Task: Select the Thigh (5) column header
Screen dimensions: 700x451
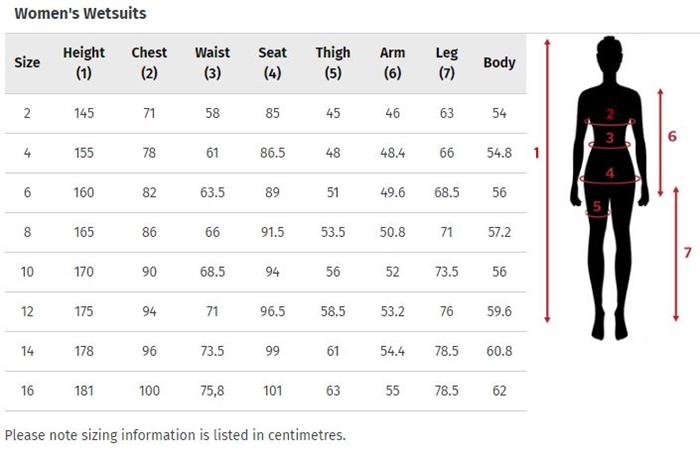Action: click(333, 63)
